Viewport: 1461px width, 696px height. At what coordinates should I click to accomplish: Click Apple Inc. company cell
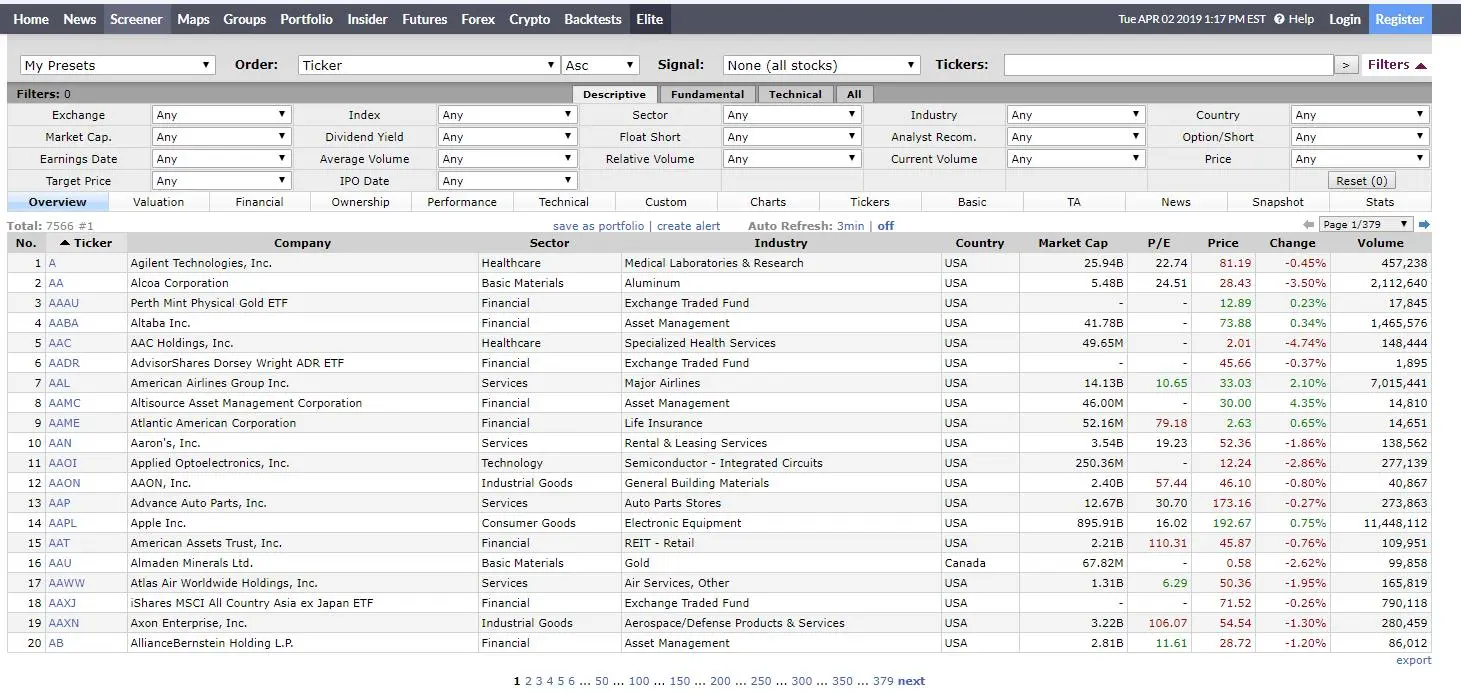coord(304,523)
